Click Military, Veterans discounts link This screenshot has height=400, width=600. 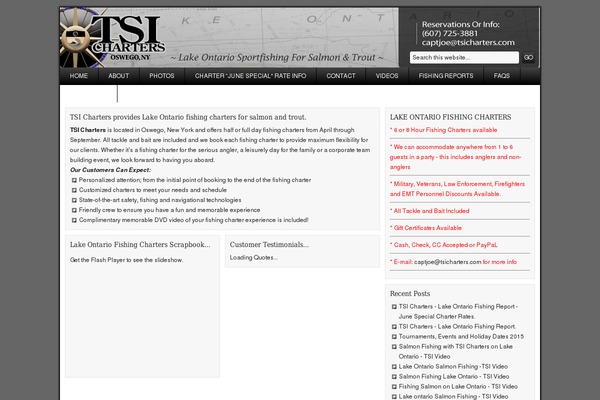[x=457, y=189]
